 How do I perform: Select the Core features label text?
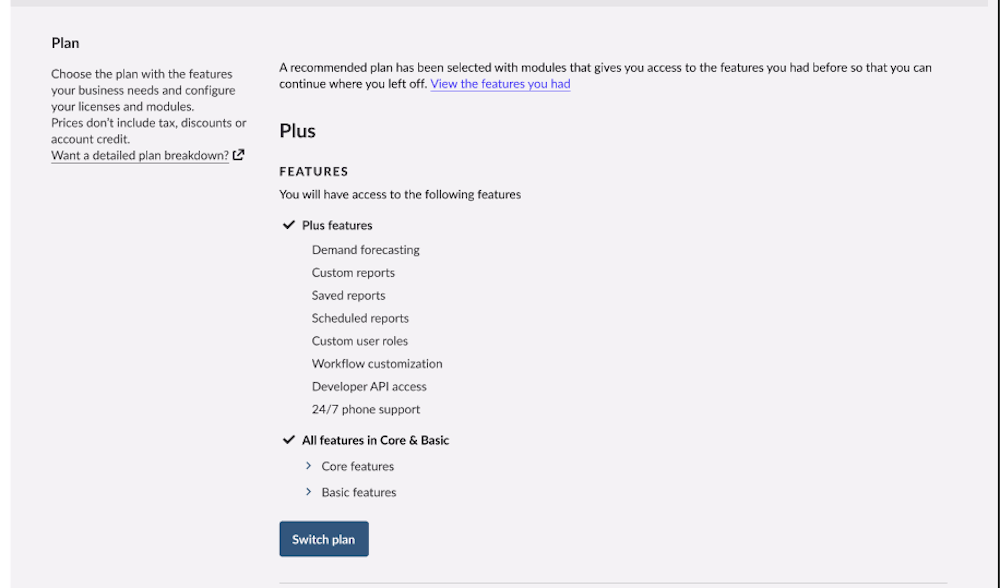pos(357,466)
